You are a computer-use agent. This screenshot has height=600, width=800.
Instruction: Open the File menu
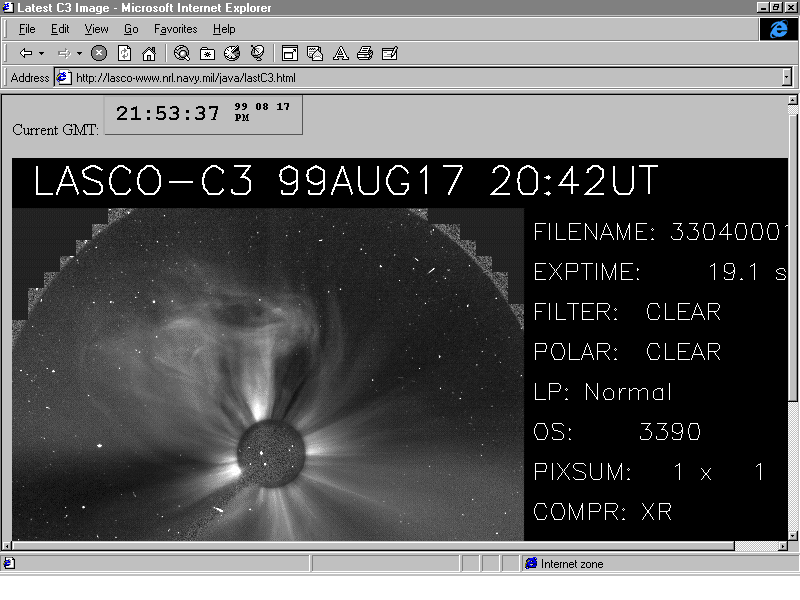point(27,29)
